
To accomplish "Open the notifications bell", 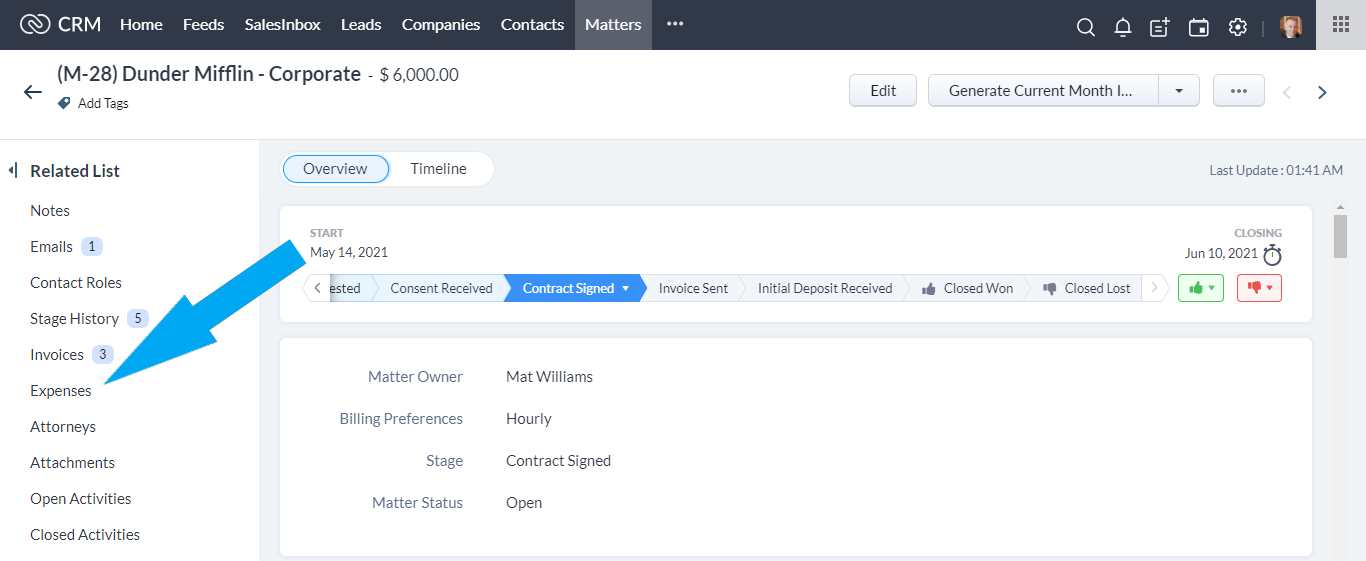I will (x=1123, y=27).
